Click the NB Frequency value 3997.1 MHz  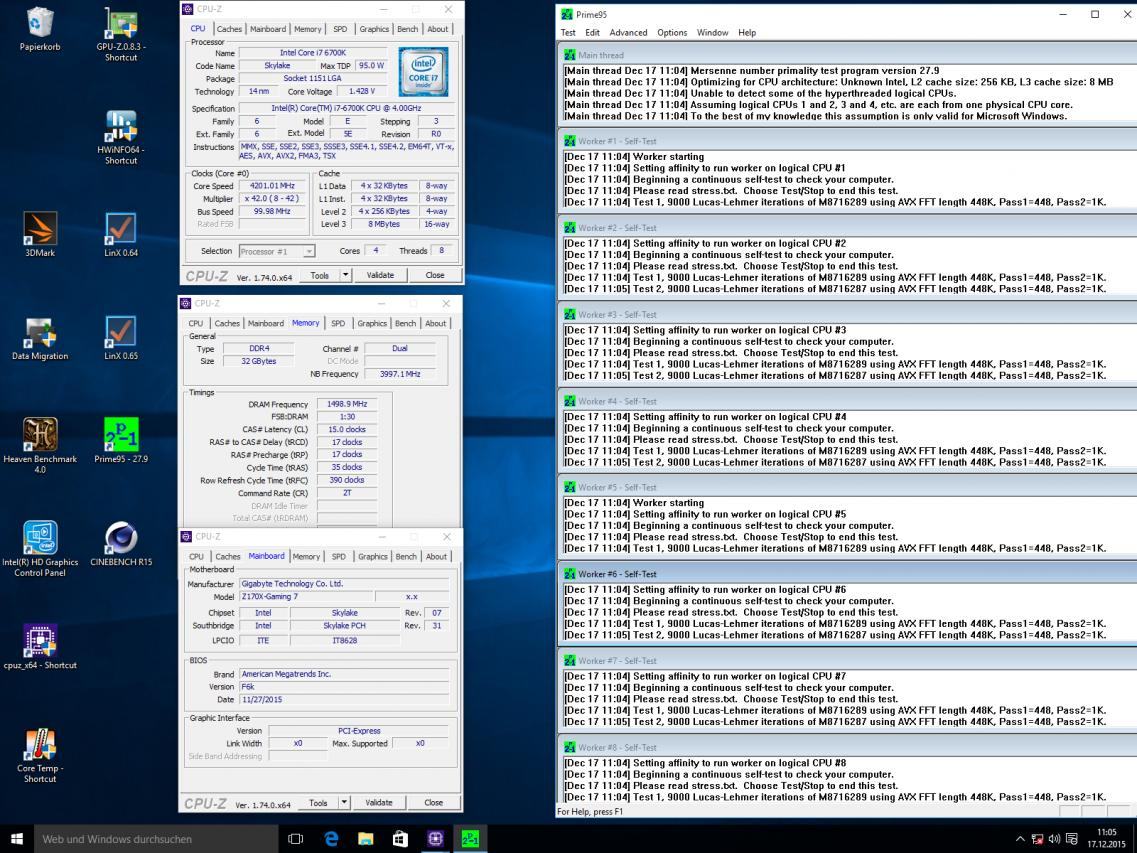[400, 374]
